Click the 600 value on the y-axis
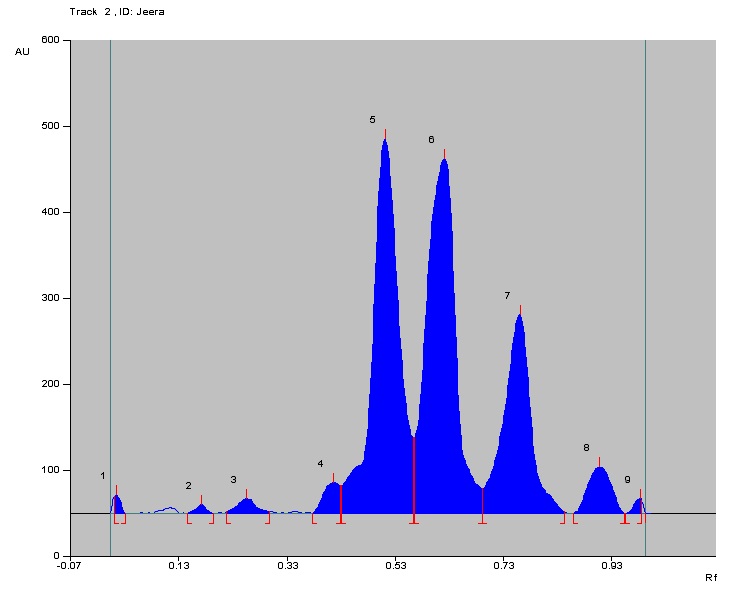Screen dimensions: 746x594 (x=51, y=41)
